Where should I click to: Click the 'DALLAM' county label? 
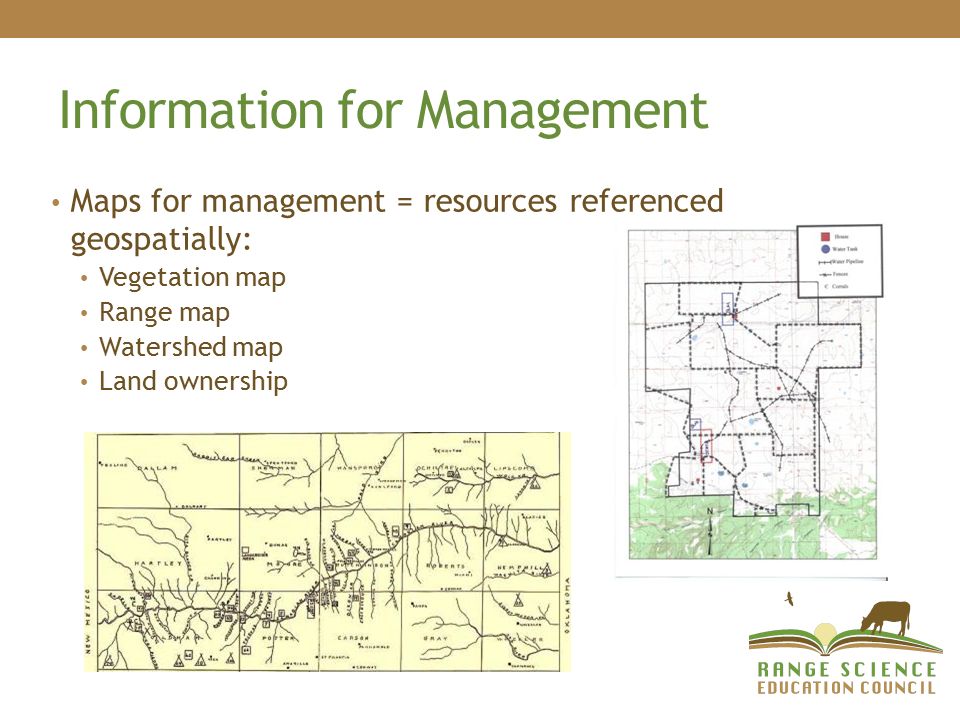[x=157, y=468]
